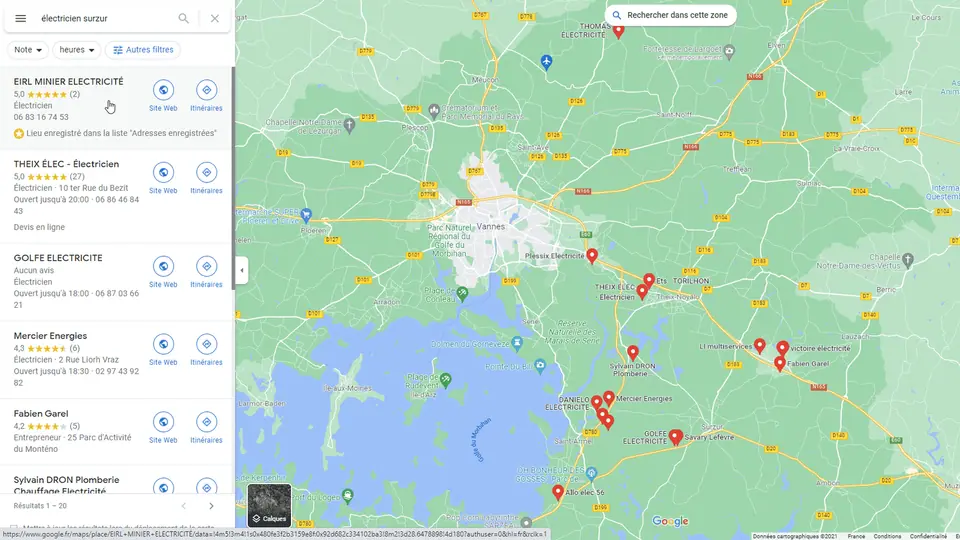The image size is (960, 540).
Task: Select THEIX ÉLEC - Électricien result title
Action: pos(66,164)
